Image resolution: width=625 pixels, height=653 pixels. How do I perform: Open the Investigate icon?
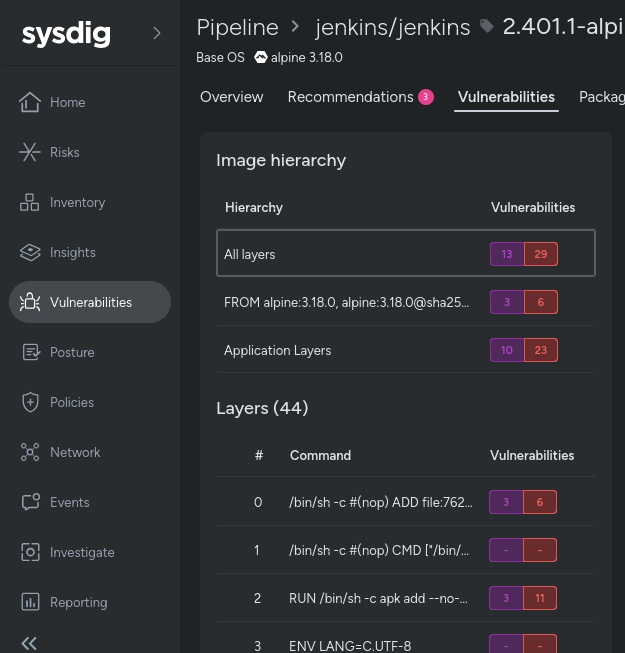coord(30,552)
